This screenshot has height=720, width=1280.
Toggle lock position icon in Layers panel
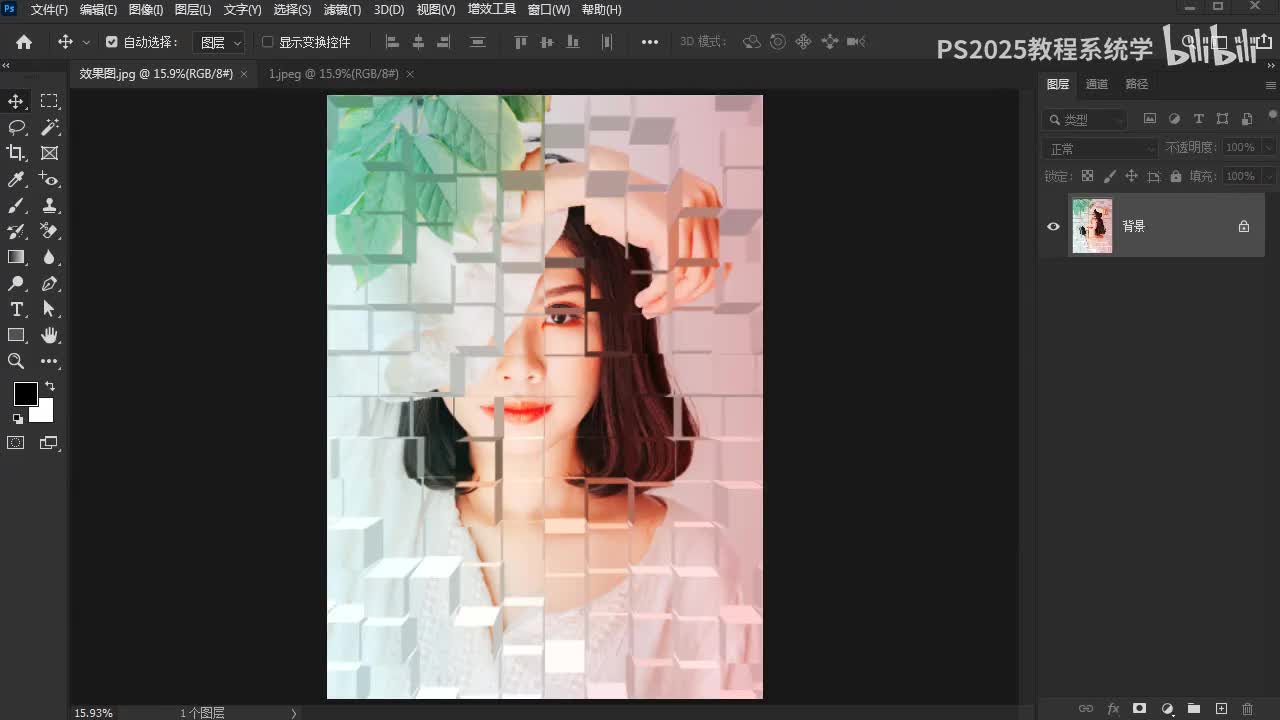coord(1131,176)
